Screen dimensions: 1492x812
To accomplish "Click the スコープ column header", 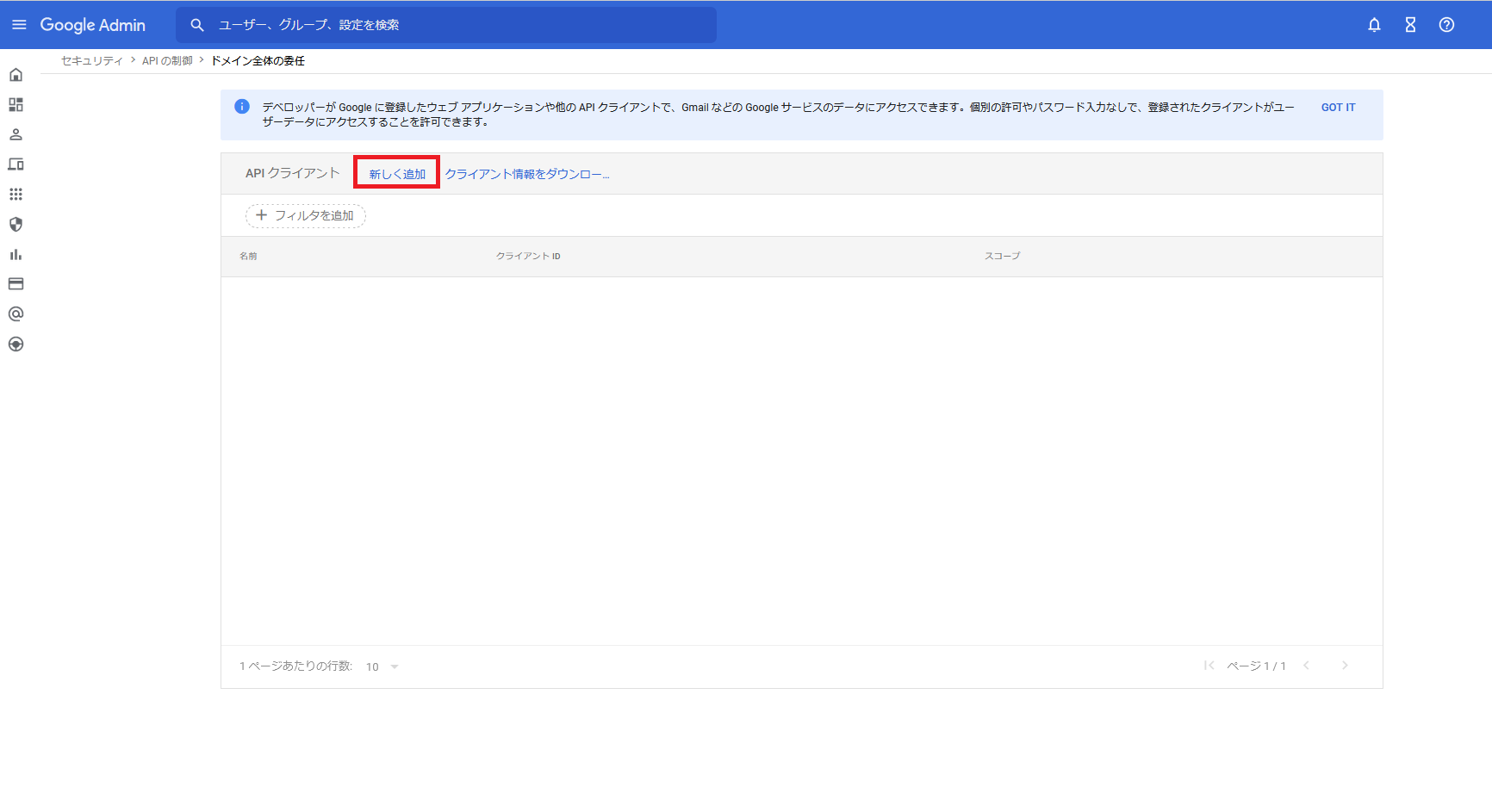I will pos(1003,257).
